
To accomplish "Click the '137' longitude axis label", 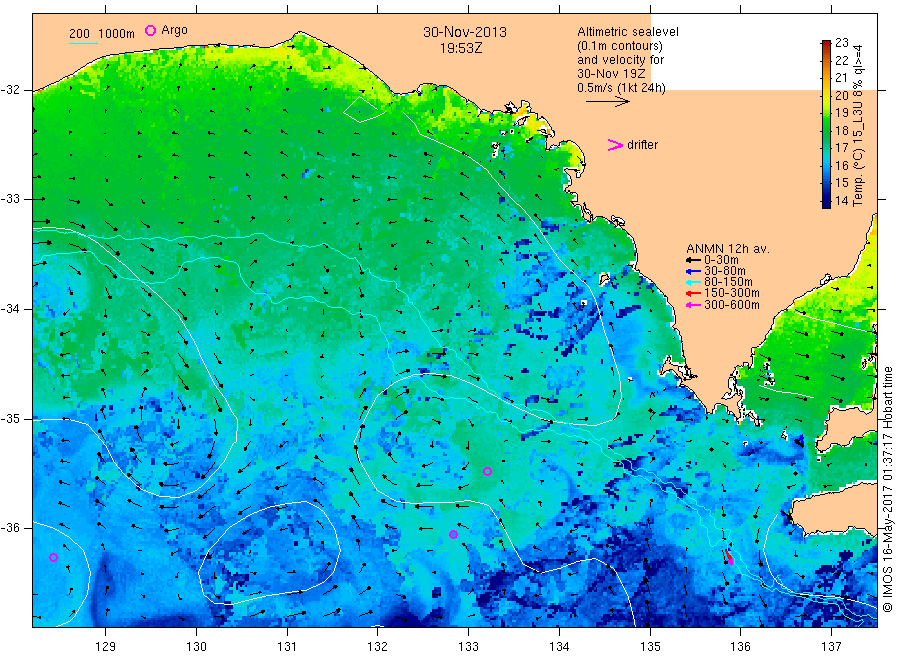I will 831,646.
